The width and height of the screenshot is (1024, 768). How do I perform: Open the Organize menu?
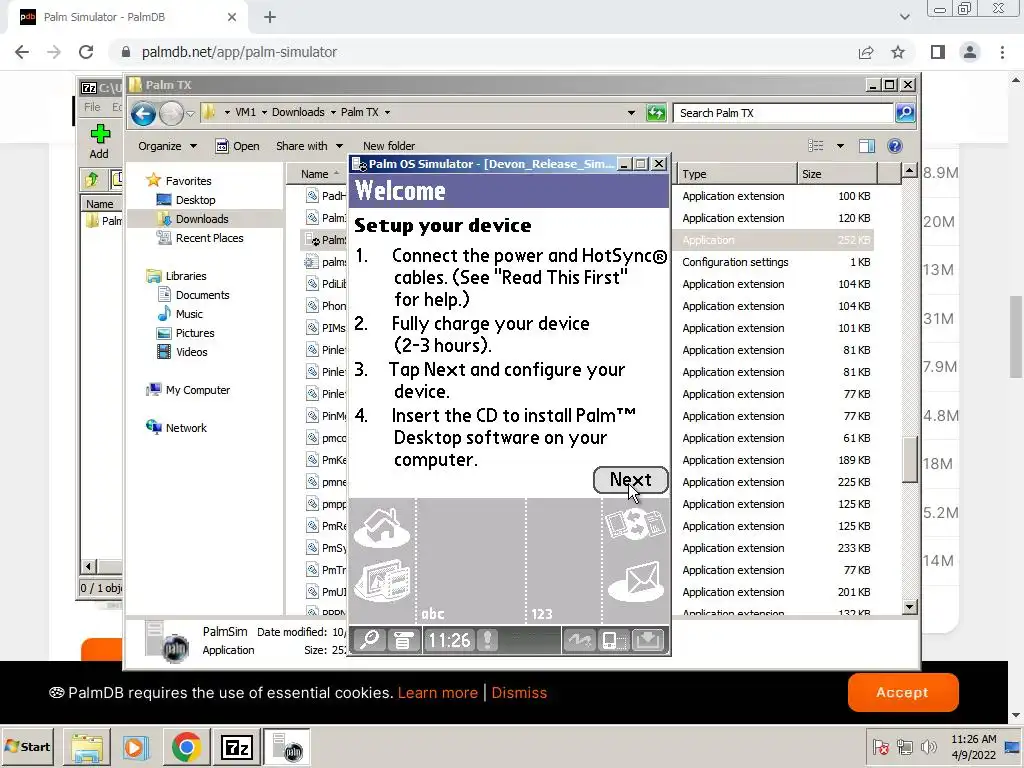tap(167, 146)
